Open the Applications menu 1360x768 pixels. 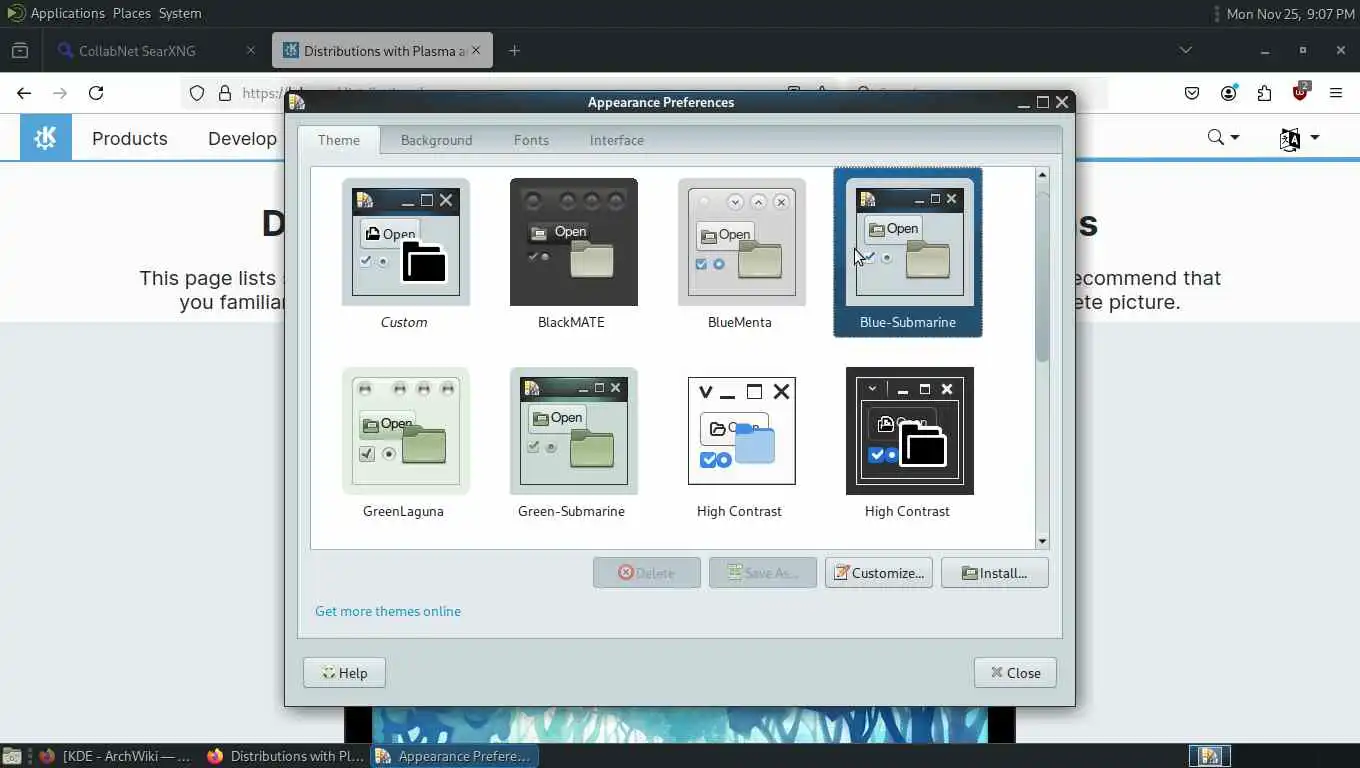coord(68,13)
